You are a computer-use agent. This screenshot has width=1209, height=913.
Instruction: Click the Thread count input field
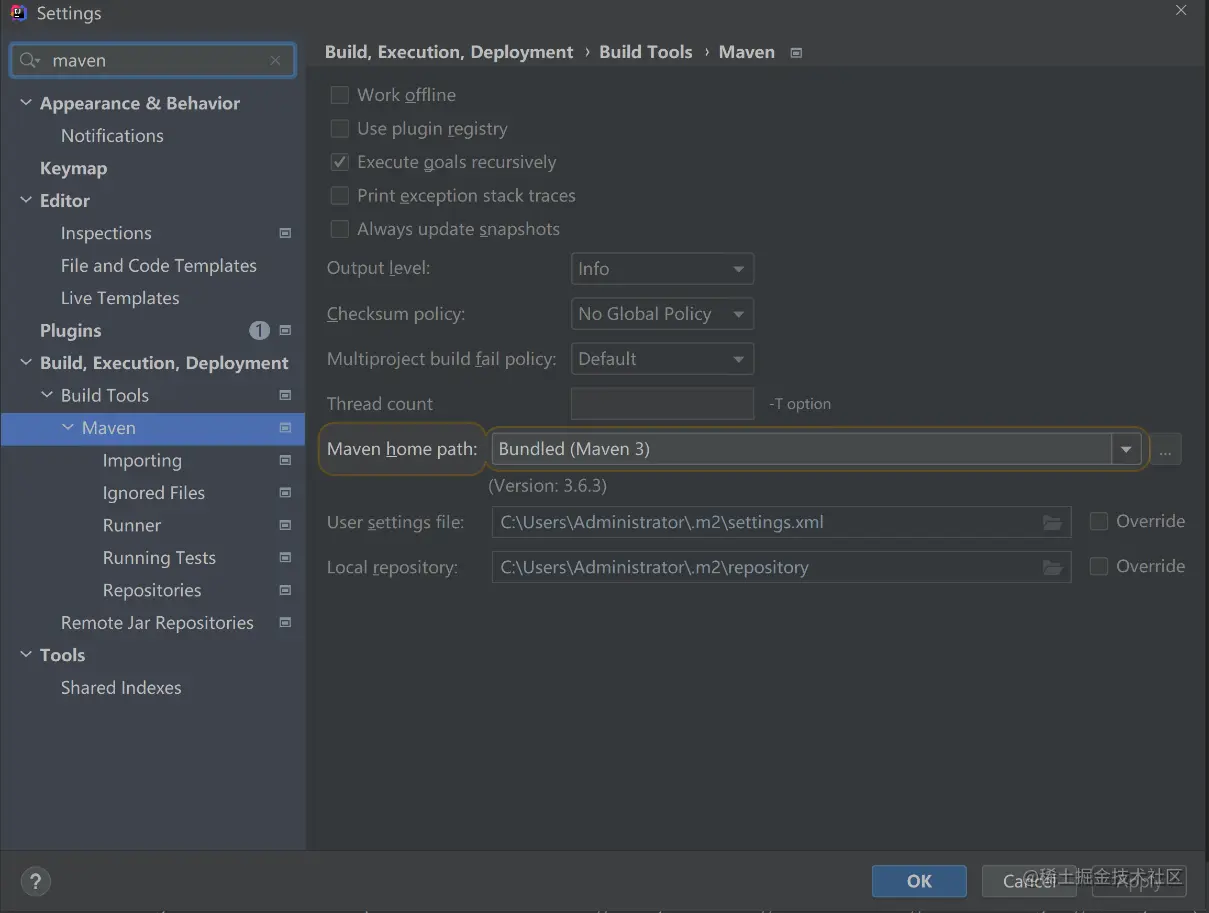point(662,404)
